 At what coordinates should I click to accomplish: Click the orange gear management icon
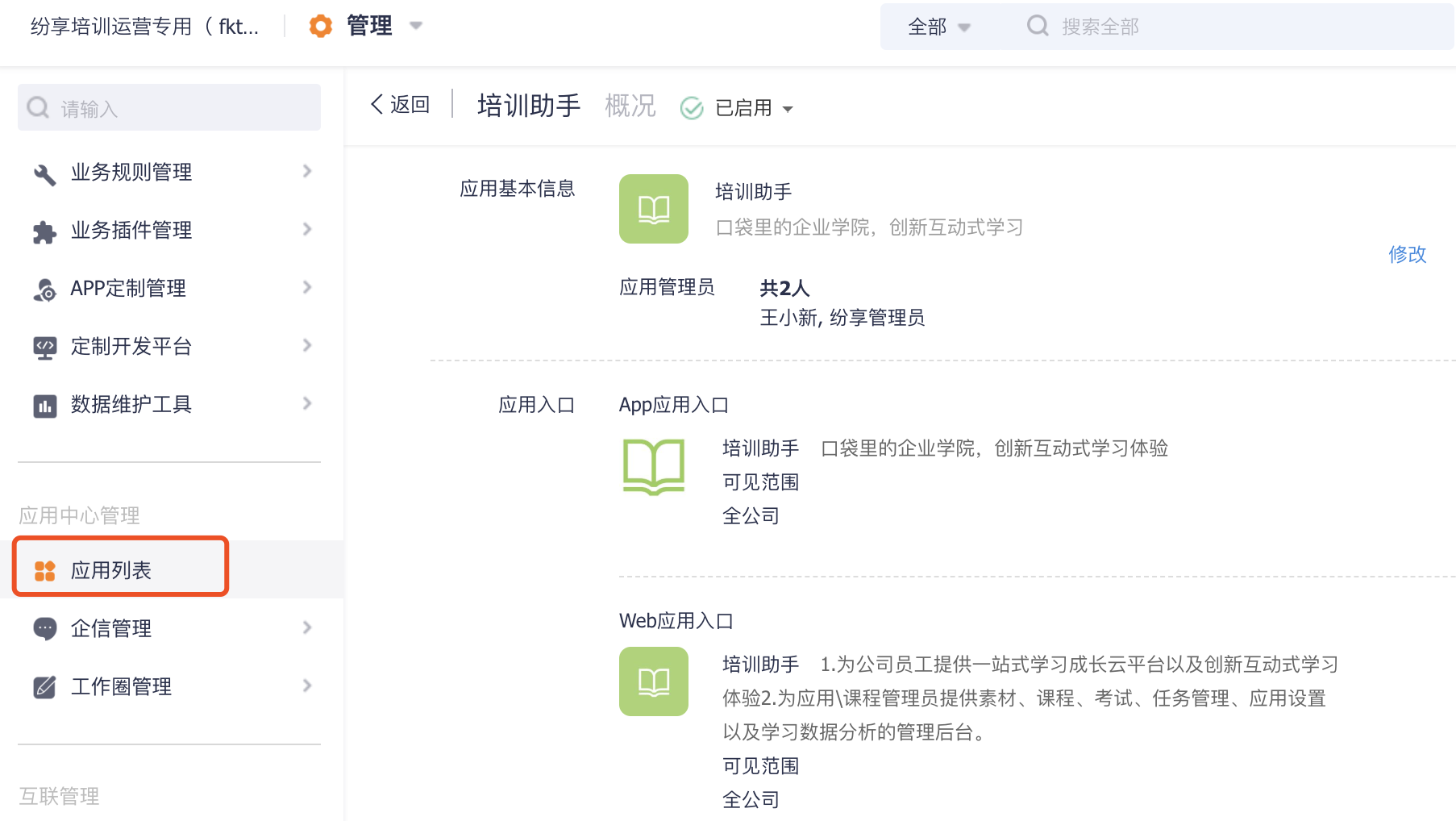coord(320,26)
